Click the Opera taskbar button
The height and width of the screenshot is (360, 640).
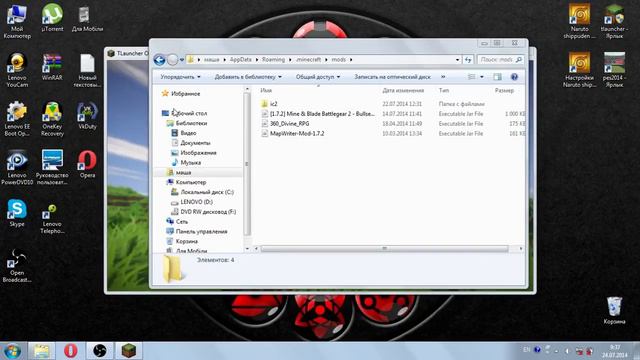coord(71,351)
